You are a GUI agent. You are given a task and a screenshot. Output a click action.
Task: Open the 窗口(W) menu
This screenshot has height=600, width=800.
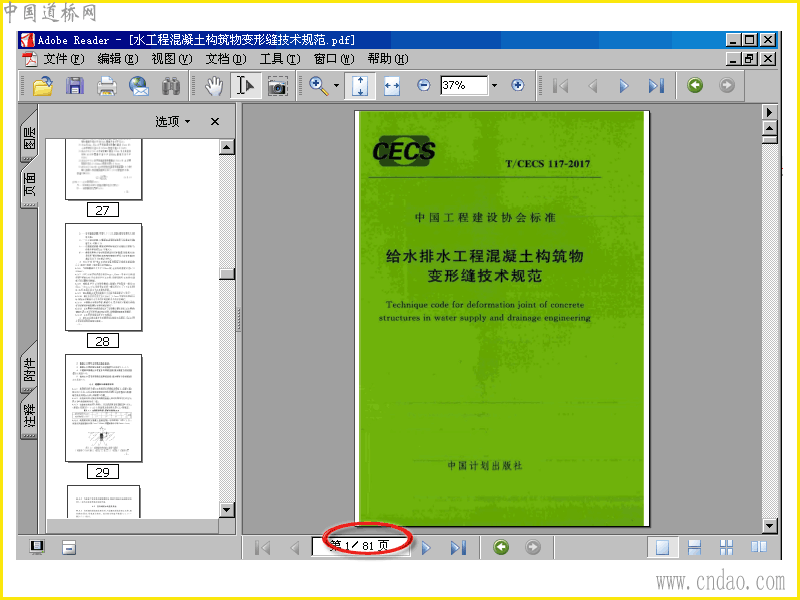(334, 59)
